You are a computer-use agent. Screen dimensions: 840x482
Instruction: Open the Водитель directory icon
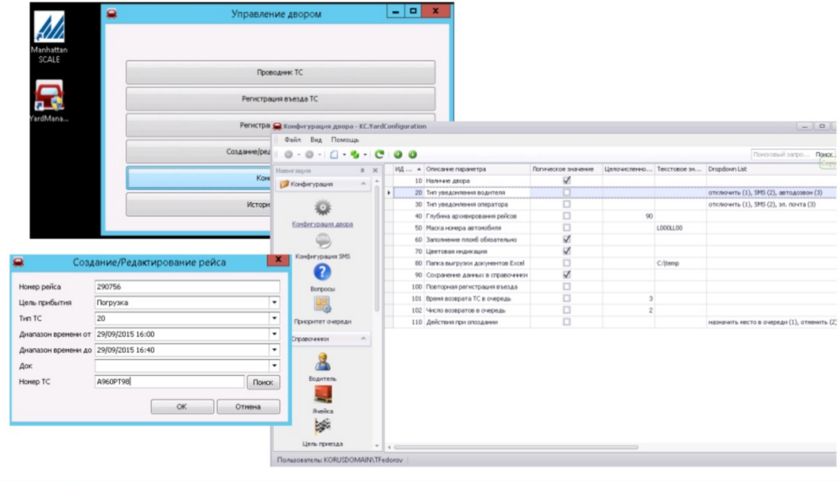[x=322, y=361]
